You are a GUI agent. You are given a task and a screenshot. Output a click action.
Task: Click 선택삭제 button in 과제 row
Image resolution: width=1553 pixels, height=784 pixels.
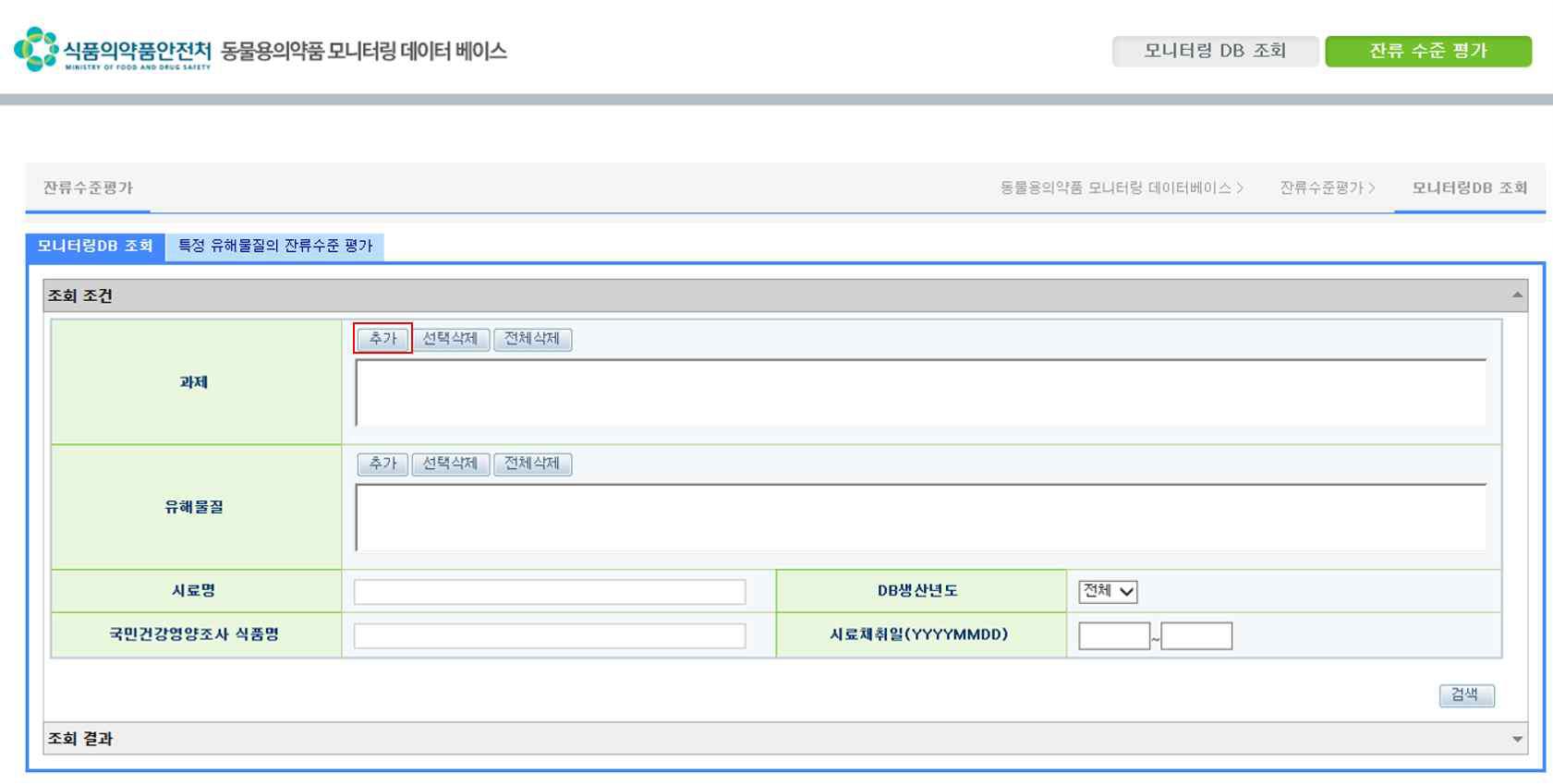(x=450, y=339)
